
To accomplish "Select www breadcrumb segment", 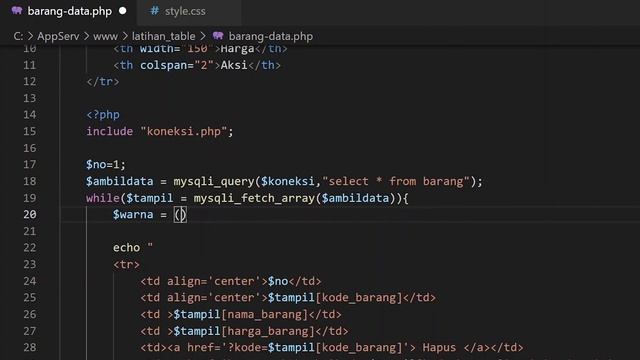I will point(105,36).
